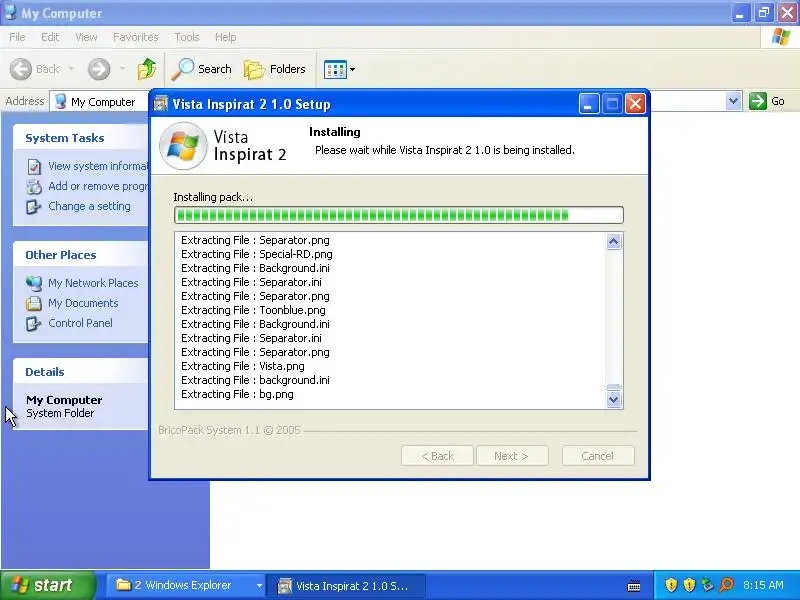This screenshot has width=800, height=600.
Task: Click the Vista Inspirat 2 logo orb
Action: [184, 146]
